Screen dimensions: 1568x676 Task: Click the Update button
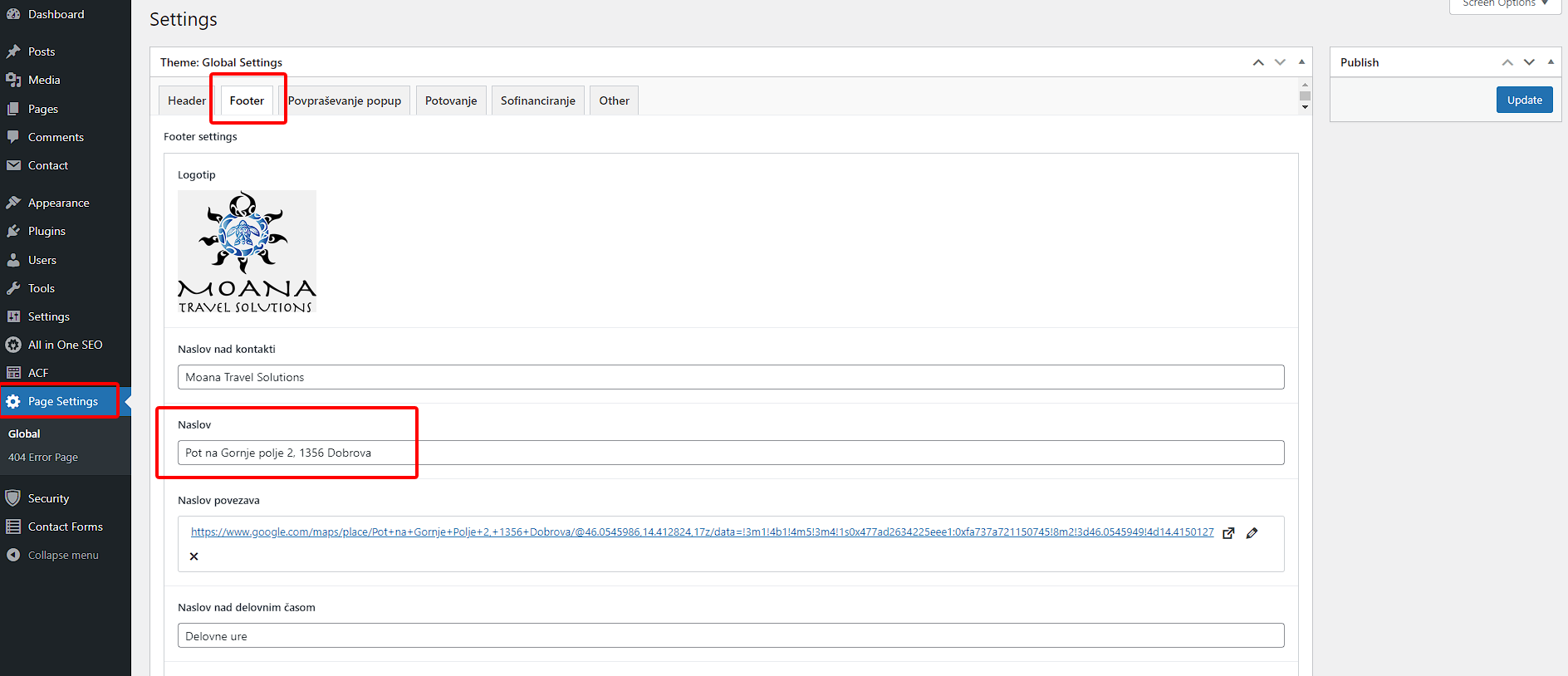(1525, 100)
